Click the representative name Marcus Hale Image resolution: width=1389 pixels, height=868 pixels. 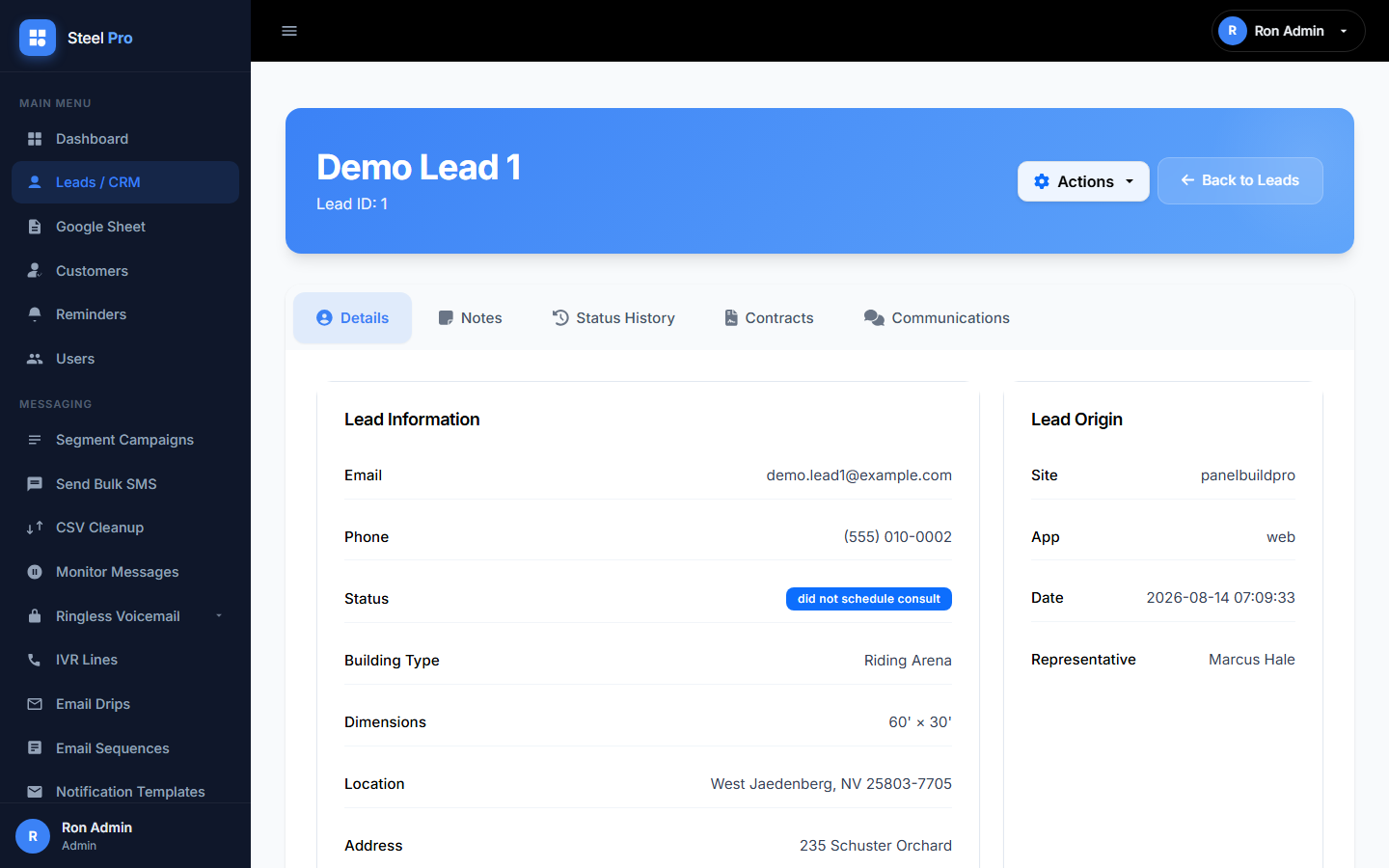coord(1251,660)
